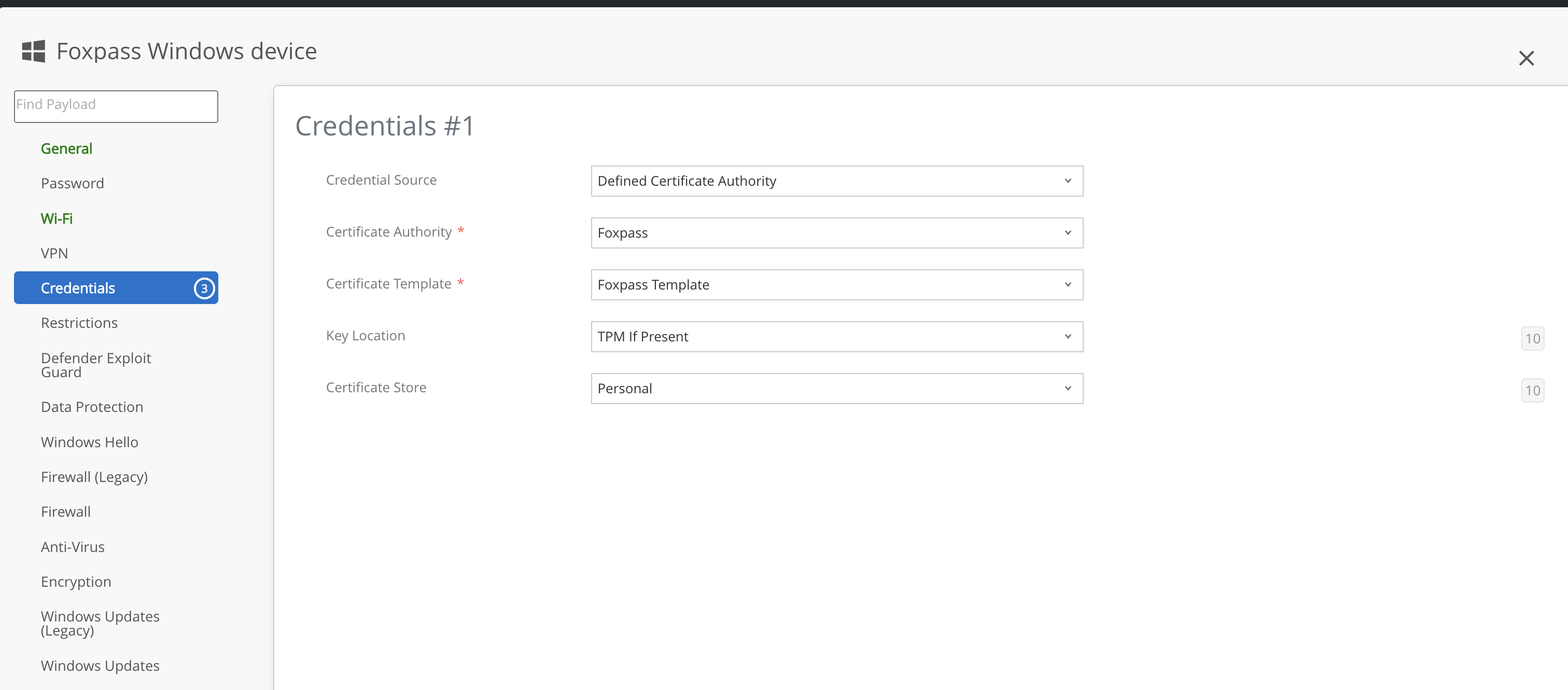
Task: Click the Wi-Fi section icon
Action: 56,217
